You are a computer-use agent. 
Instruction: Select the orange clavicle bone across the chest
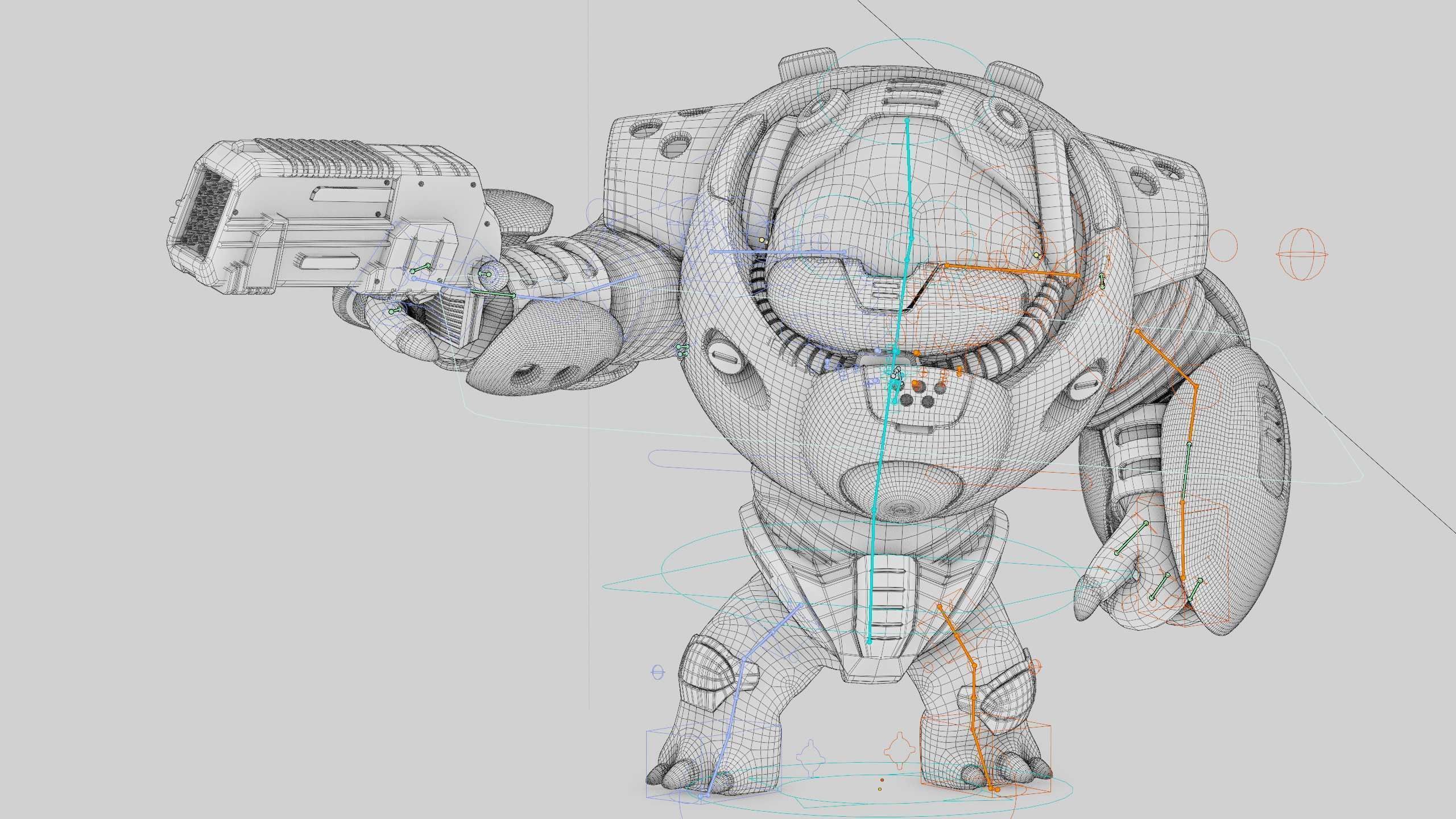tap(1012, 271)
